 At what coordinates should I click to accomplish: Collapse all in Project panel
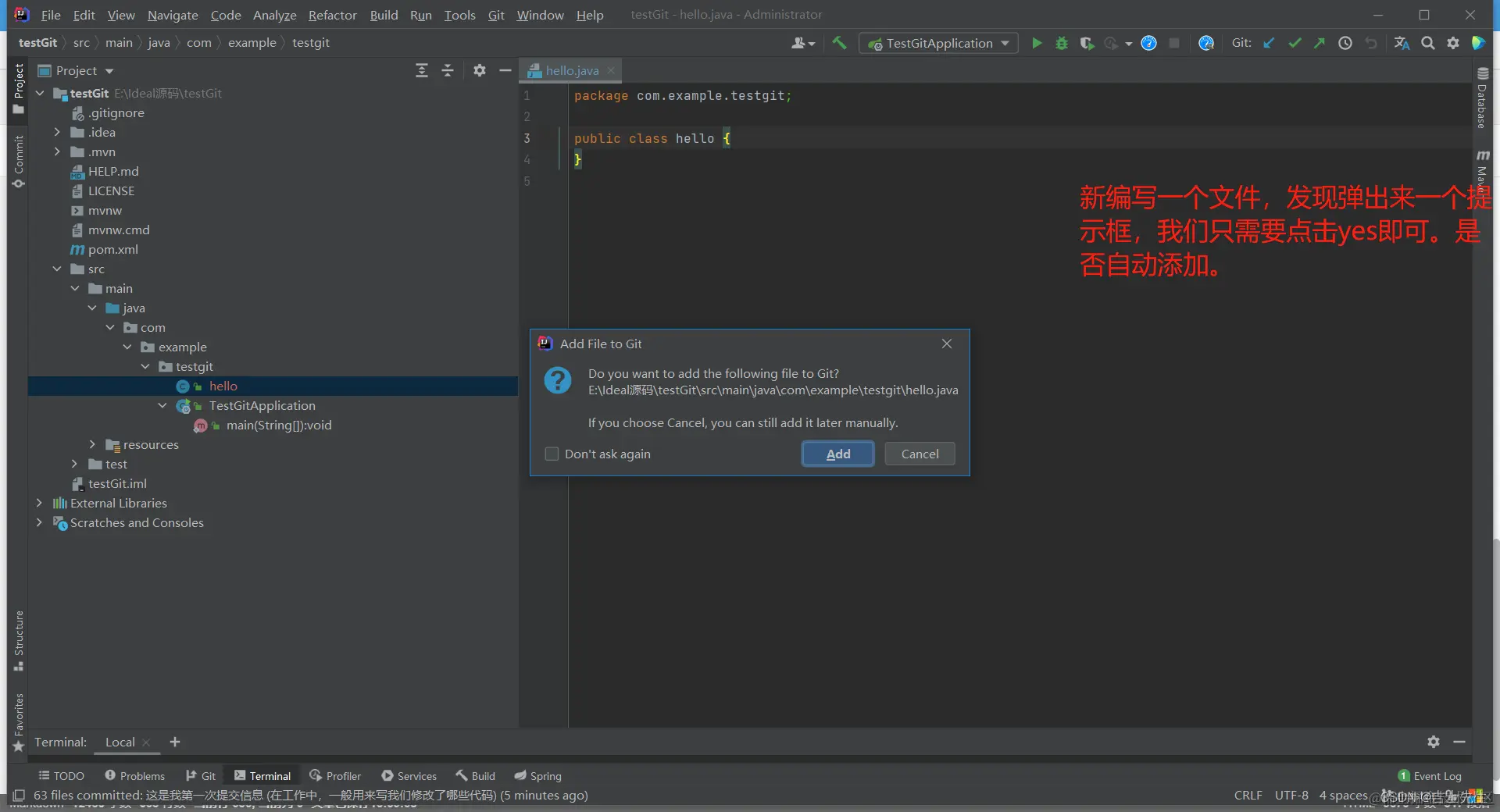tap(448, 71)
